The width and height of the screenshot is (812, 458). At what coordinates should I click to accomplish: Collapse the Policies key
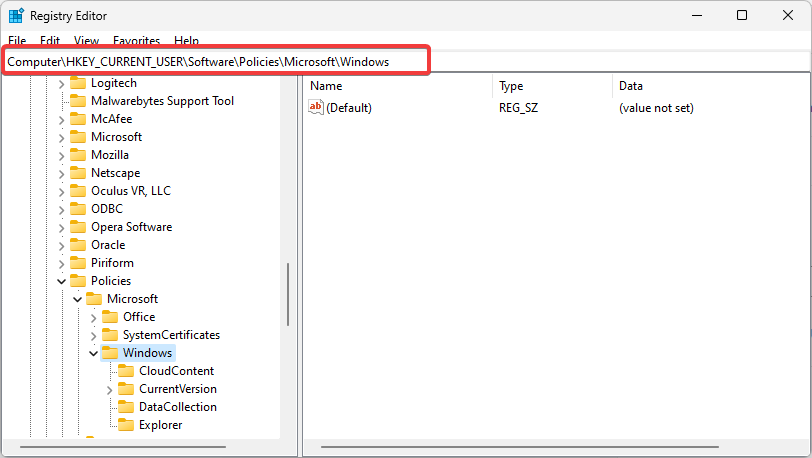tap(61, 281)
